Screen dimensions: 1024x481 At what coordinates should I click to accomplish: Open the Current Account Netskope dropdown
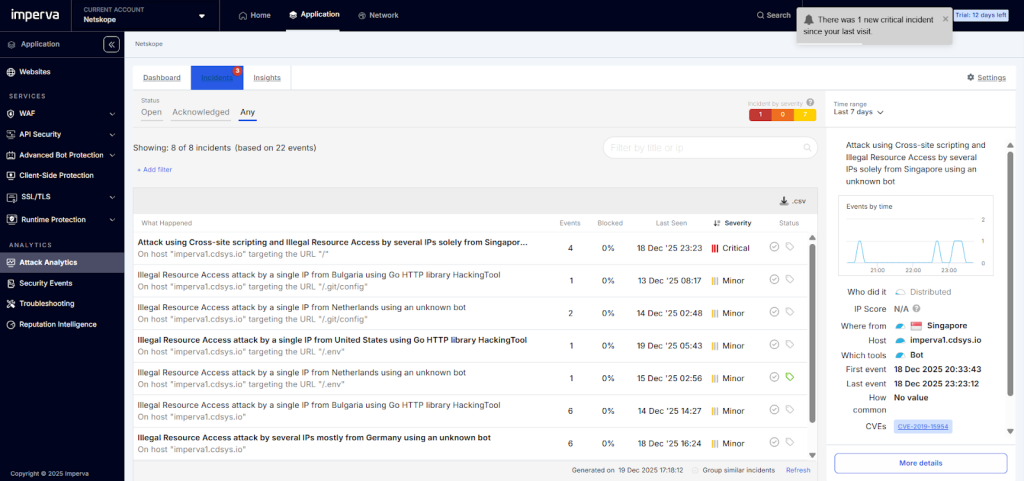click(x=144, y=15)
